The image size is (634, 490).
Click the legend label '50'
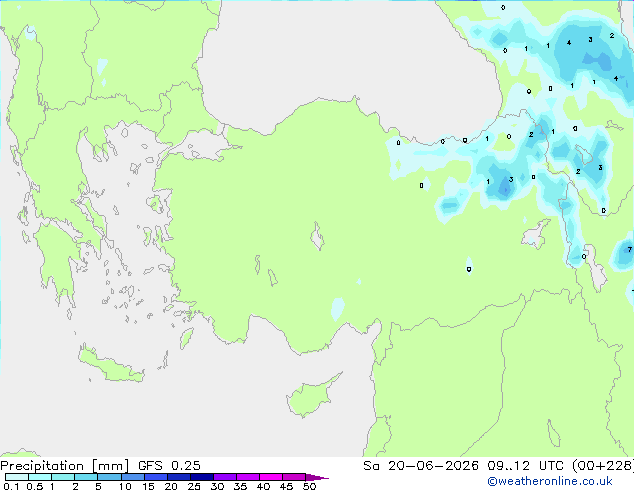[309, 486]
